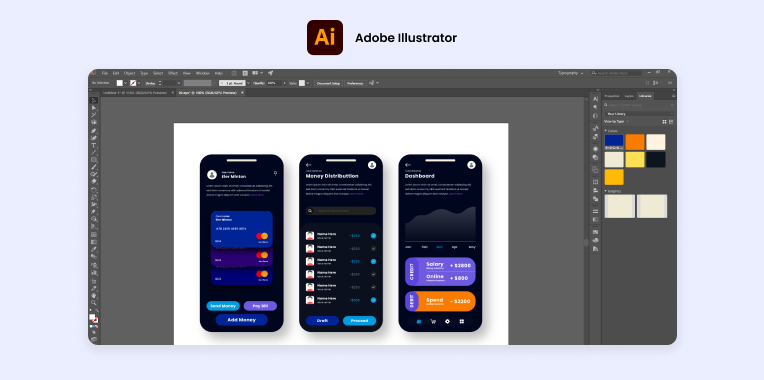Viewport: 764px width, 380px height.
Task: Select the Rectangle tool
Action: point(94,159)
